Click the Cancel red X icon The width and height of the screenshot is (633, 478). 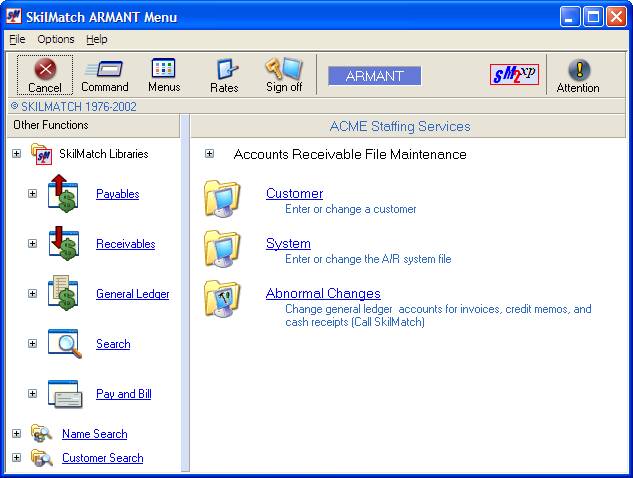(x=45, y=69)
